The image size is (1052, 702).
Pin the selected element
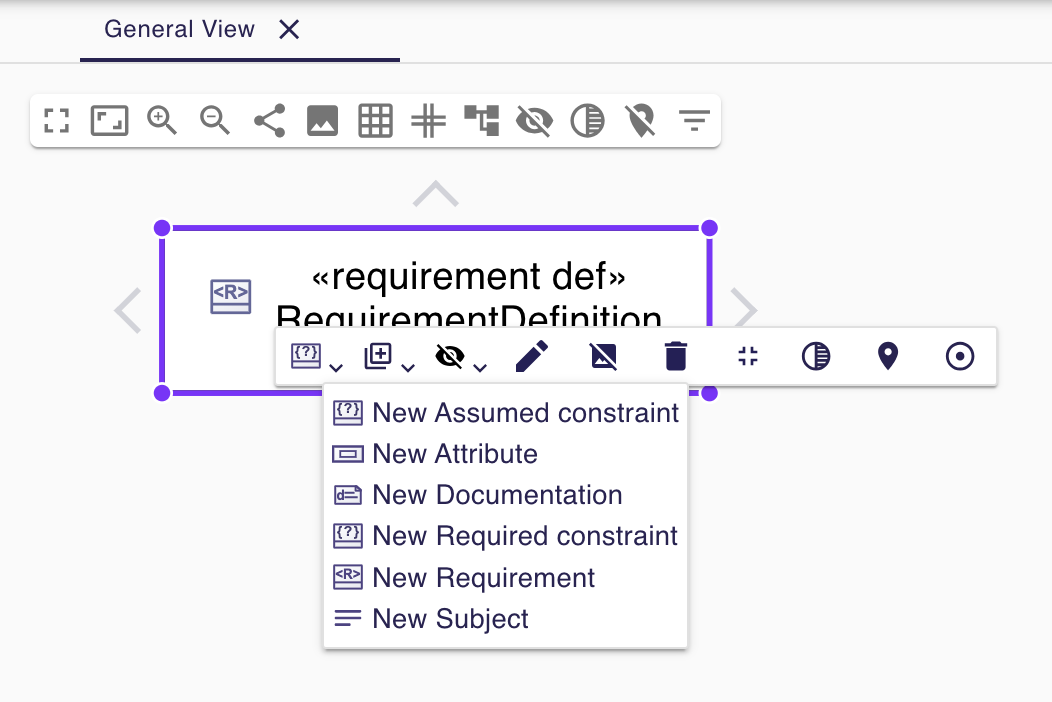tap(887, 356)
